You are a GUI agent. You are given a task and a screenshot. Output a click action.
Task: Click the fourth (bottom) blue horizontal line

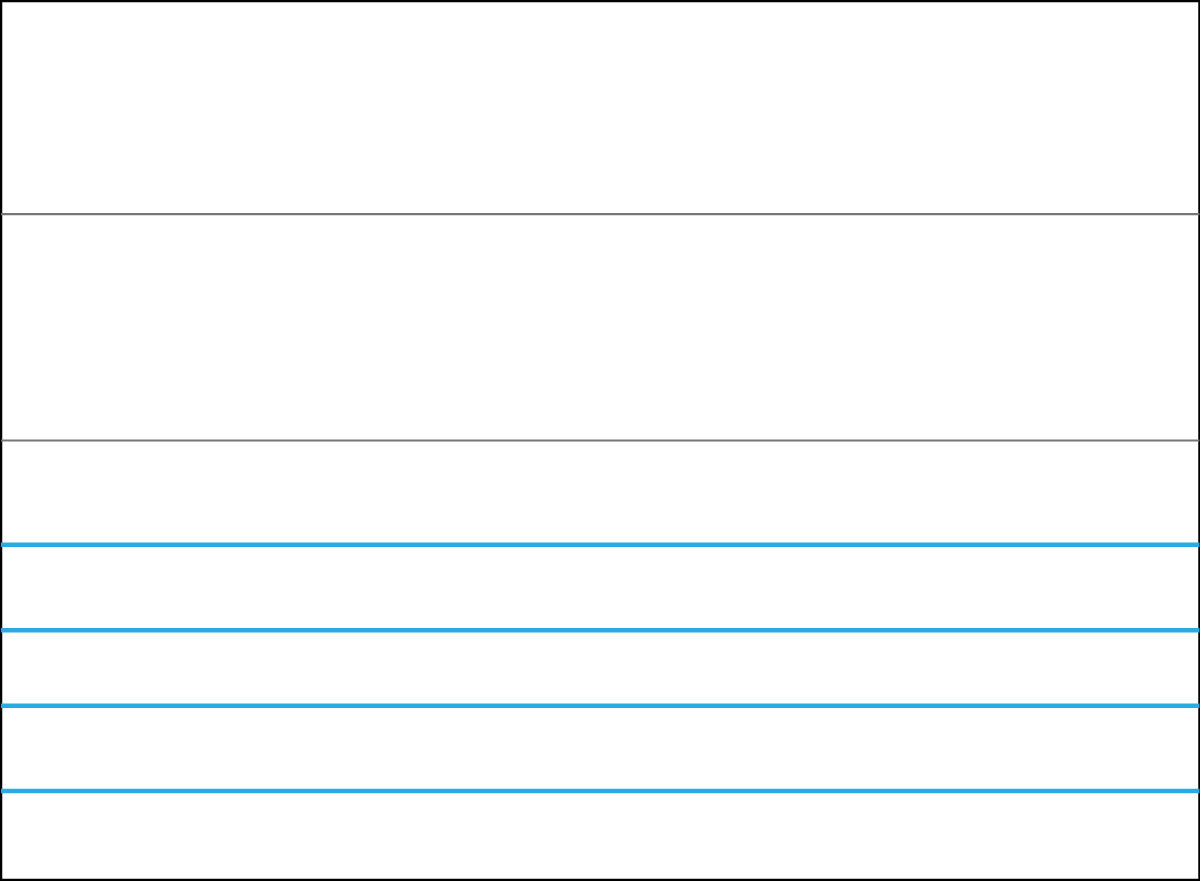(x=600, y=791)
